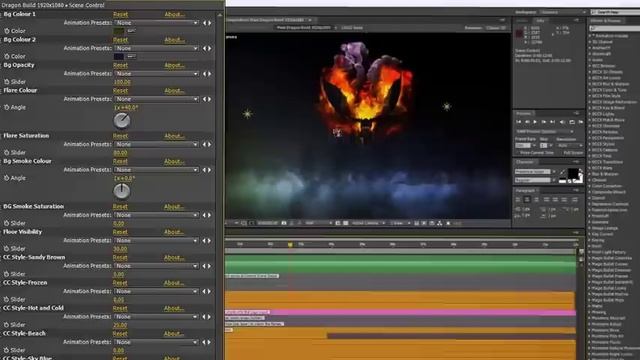Click eyedropper beside Bg Colour 2 swatch

point(131,56)
